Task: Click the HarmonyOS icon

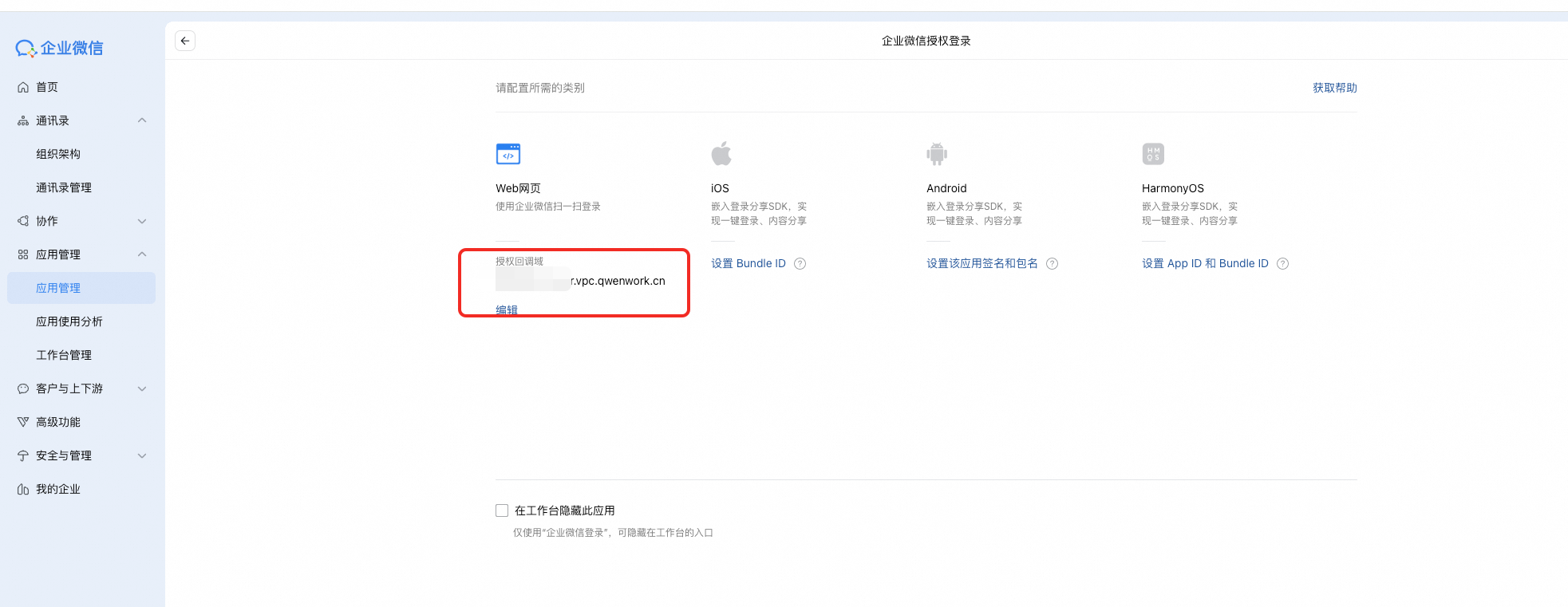Action: click(x=1153, y=154)
